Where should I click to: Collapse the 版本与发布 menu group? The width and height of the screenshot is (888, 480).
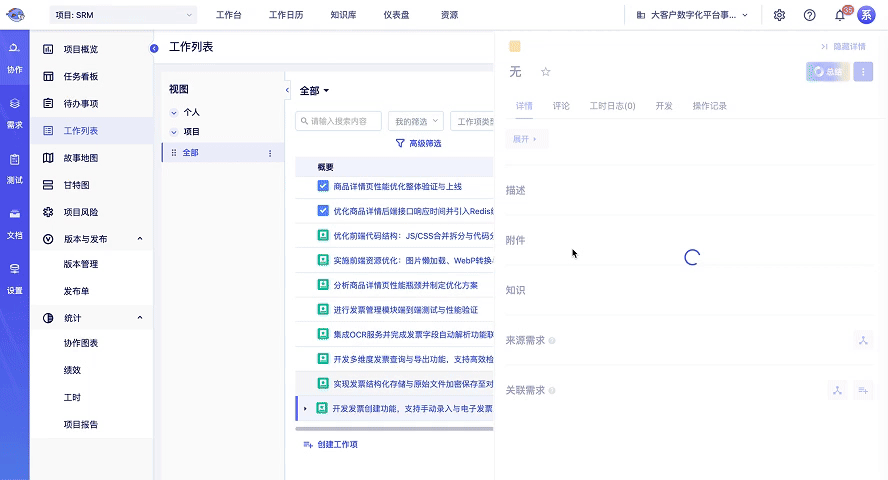tap(139, 239)
